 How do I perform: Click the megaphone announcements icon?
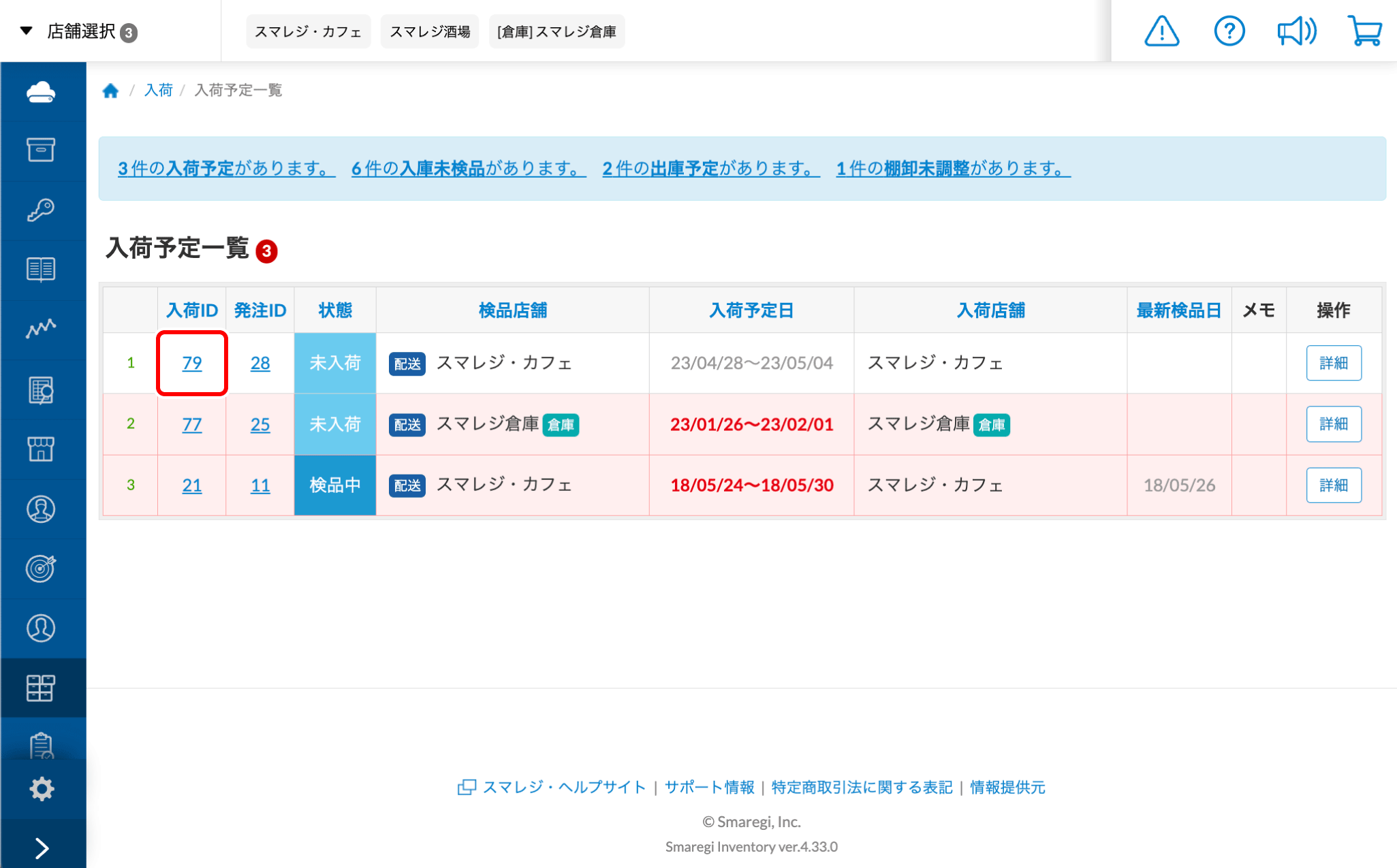(x=1296, y=31)
